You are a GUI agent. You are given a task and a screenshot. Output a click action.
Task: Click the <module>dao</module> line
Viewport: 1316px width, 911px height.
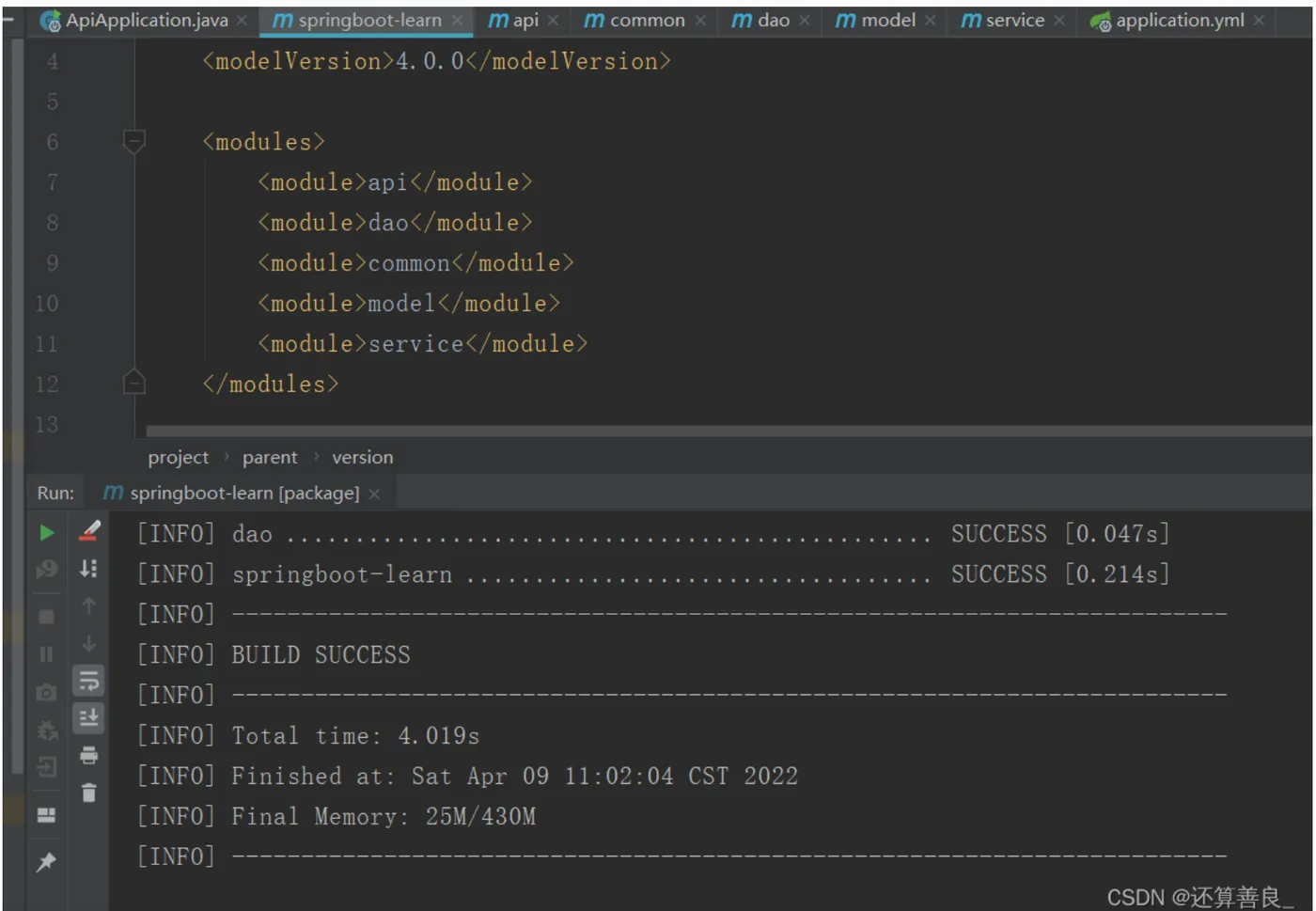tap(395, 223)
